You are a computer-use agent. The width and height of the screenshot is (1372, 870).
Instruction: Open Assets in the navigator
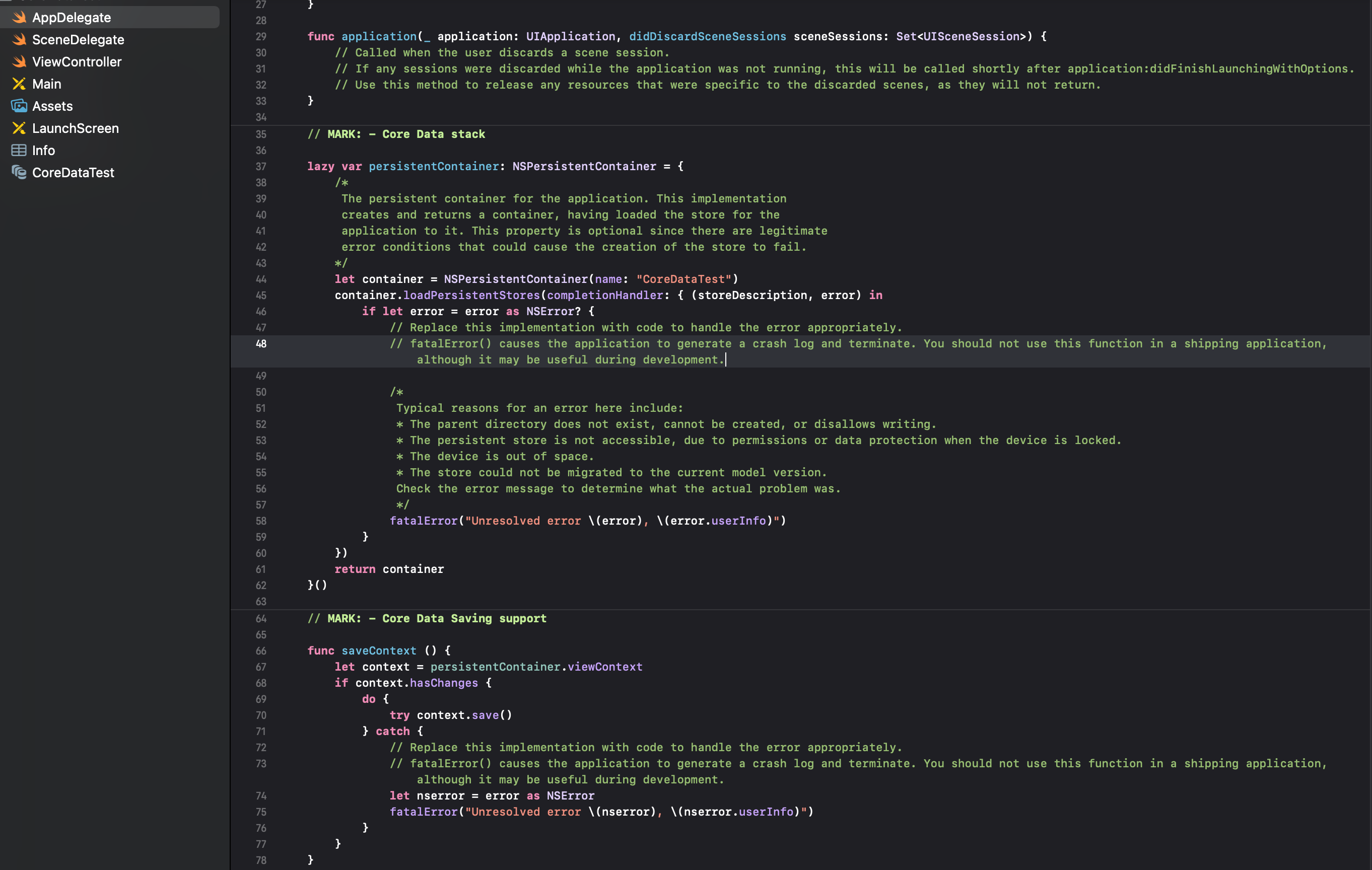(x=110, y=106)
